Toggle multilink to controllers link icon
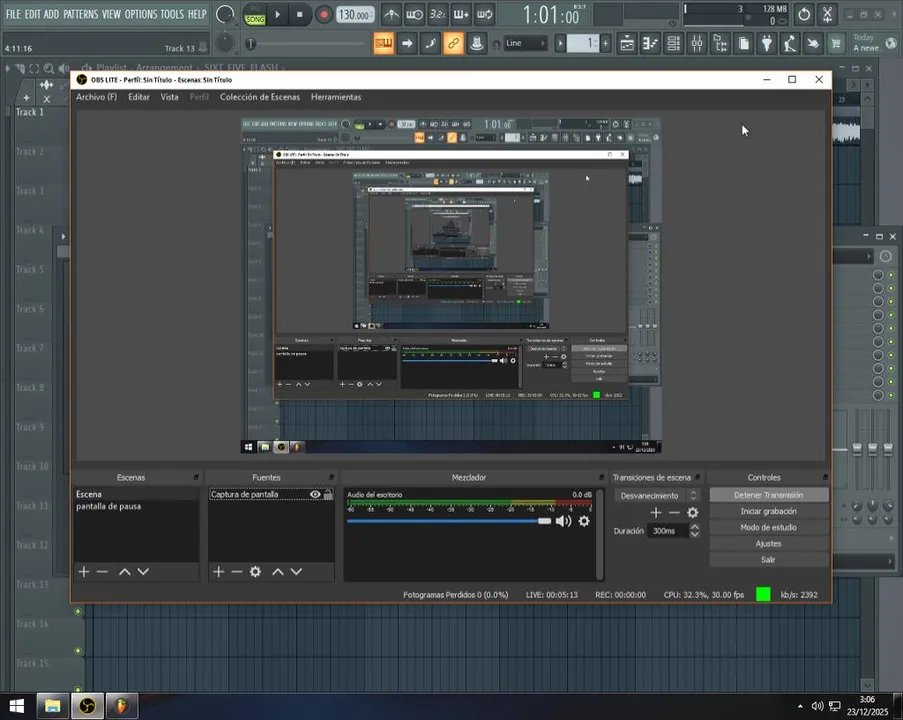 coord(453,43)
